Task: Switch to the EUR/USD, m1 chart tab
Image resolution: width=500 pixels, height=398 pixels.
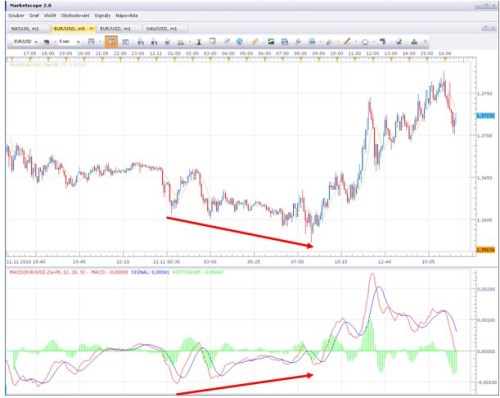Action: tap(115, 29)
